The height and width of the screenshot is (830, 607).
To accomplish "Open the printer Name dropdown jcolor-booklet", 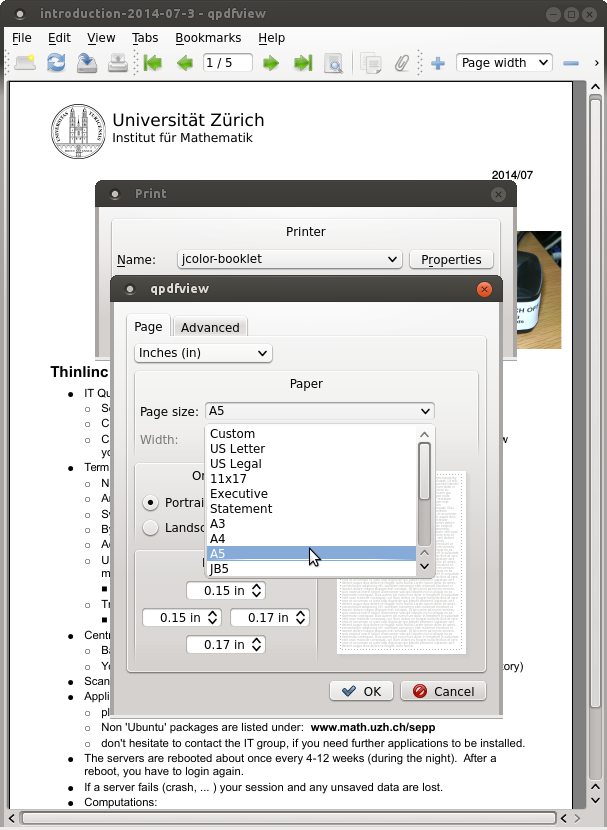I will click(x=289, y=259).
